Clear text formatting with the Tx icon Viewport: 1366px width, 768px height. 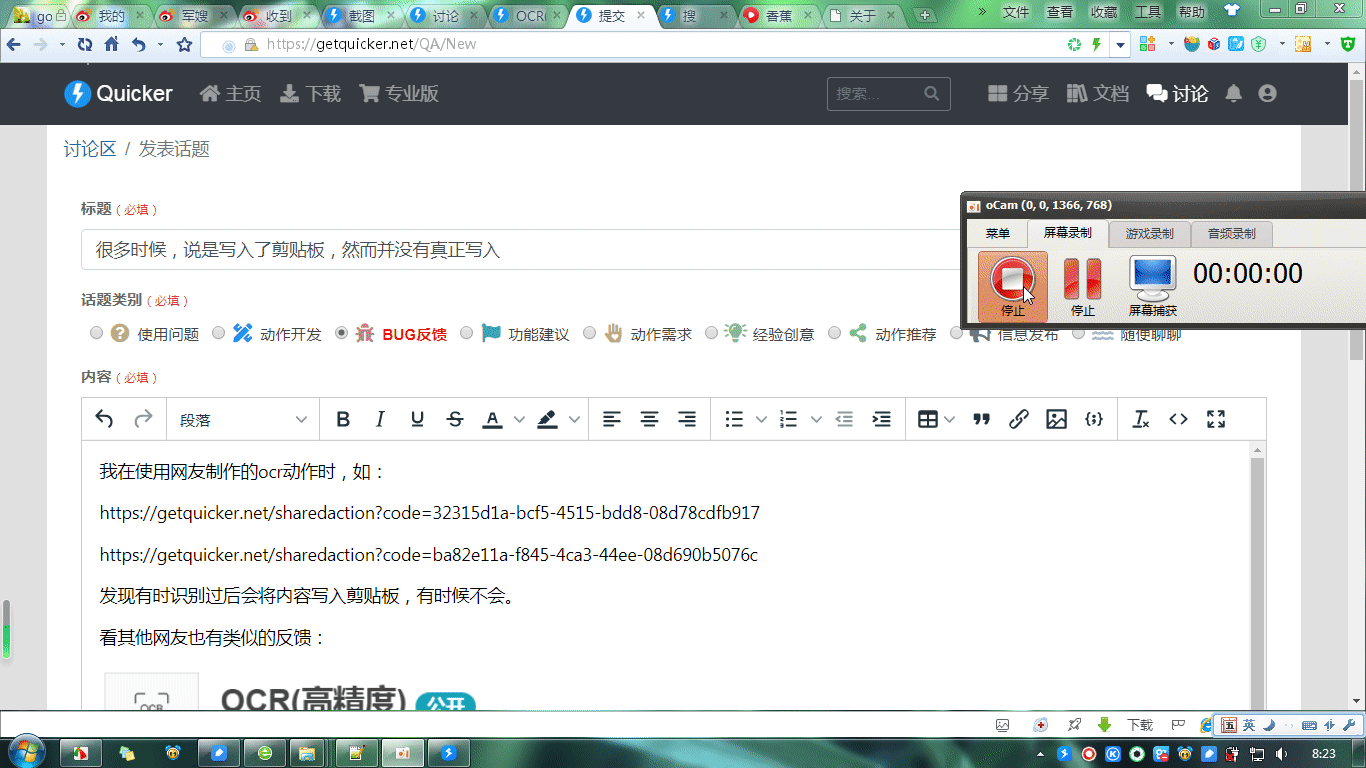1140,419
